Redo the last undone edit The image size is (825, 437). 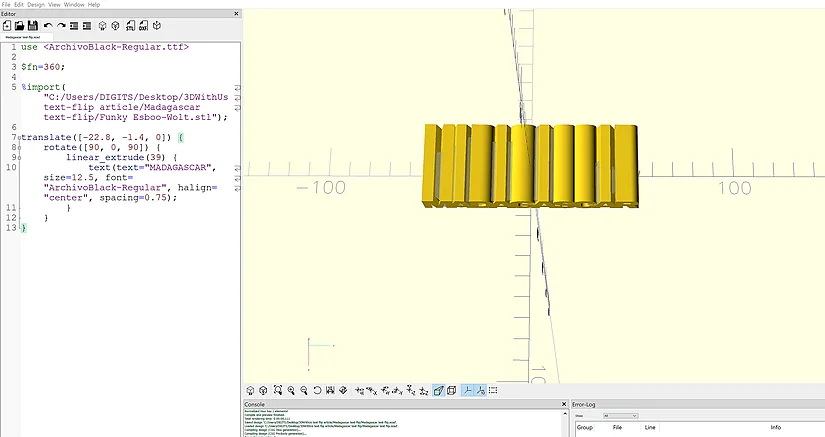pyautogui.click(x=61, y=26)
